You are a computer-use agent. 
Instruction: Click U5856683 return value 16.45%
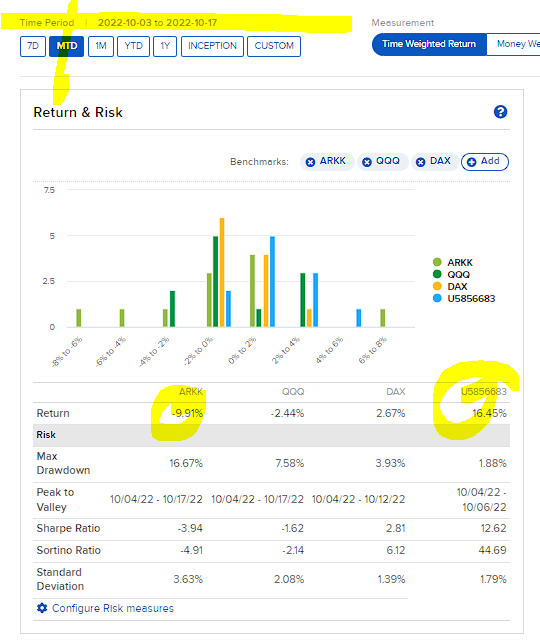(489, 413)
